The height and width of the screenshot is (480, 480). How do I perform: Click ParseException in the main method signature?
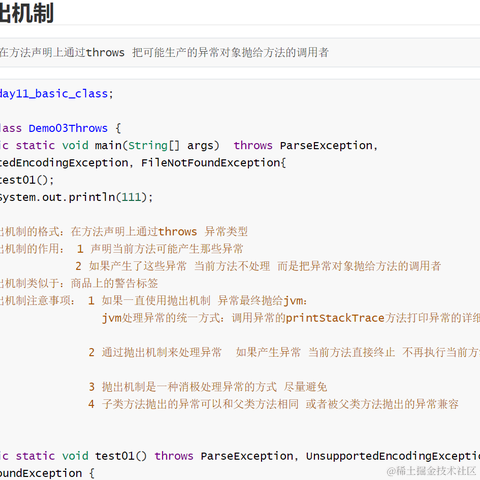326,145
